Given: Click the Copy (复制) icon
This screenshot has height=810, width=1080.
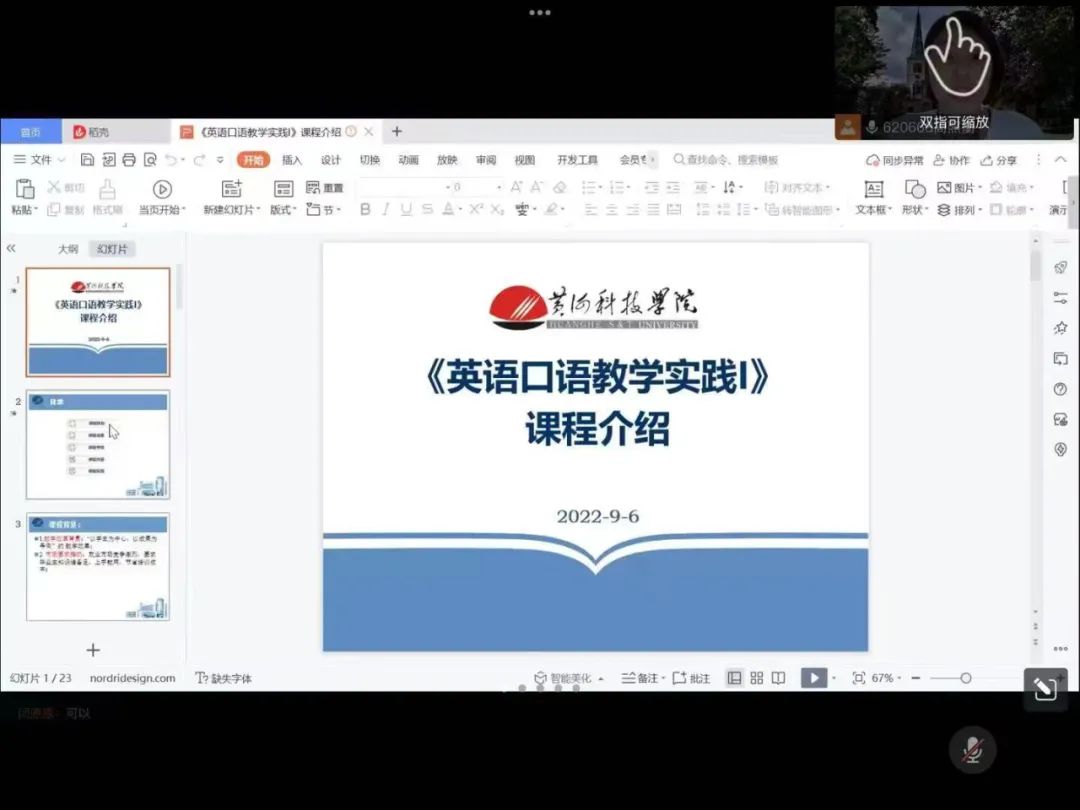Looking at the screenshot, I should click(x=54, y=209).
